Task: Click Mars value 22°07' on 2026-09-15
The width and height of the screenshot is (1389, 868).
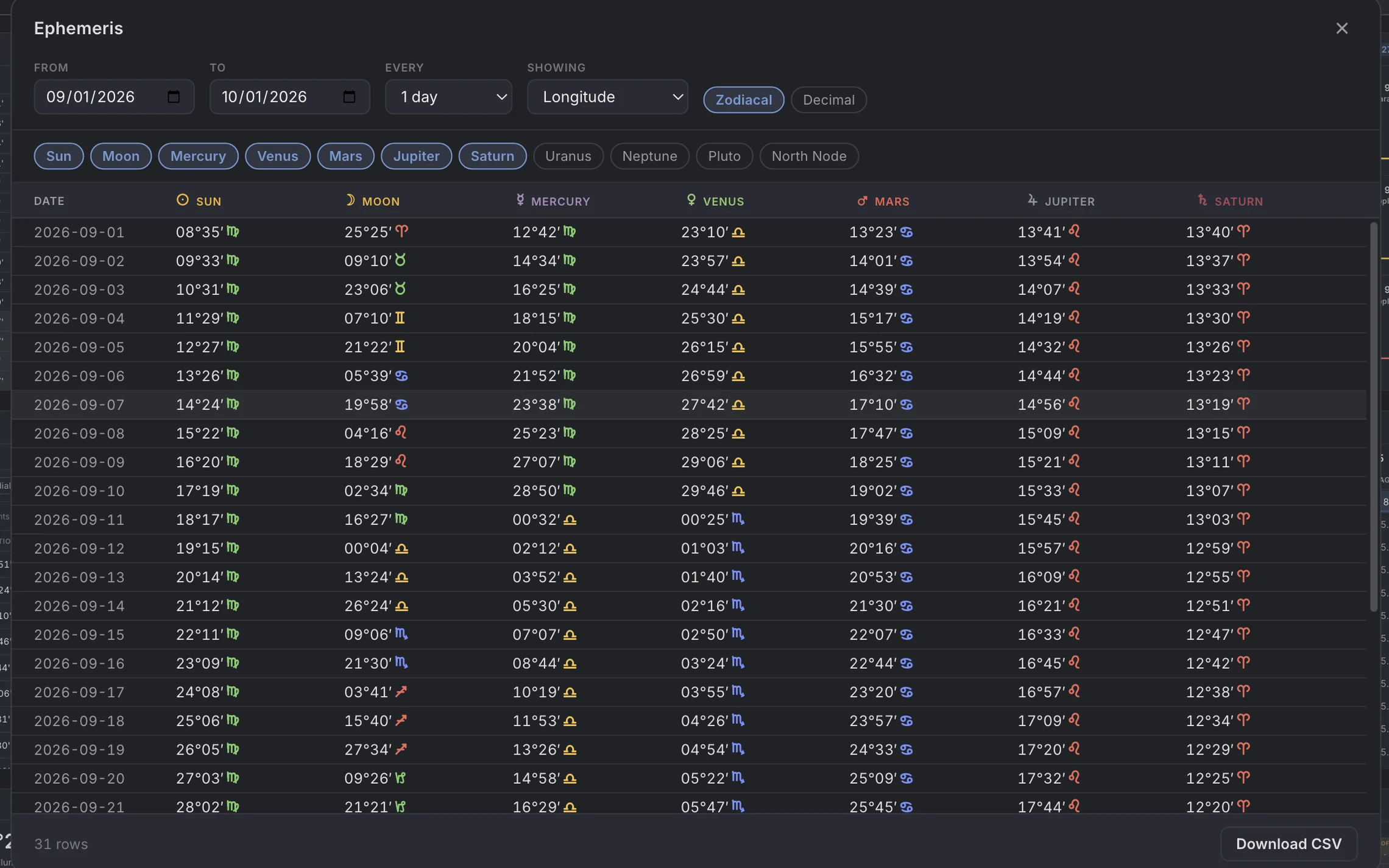Action: click(x=873, y=635)
